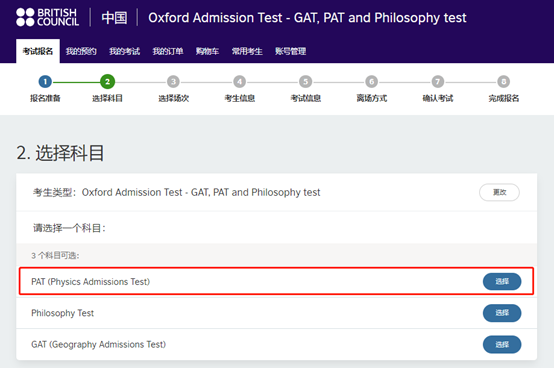
Task: Open the 我的预约 tab
Action: (x=81, y=51)
